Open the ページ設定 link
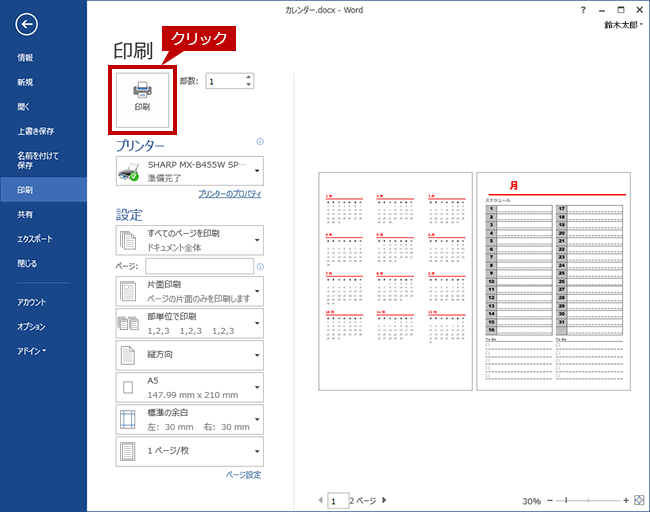The width and height of the screenshot is (650, 512). coord(243,475)
